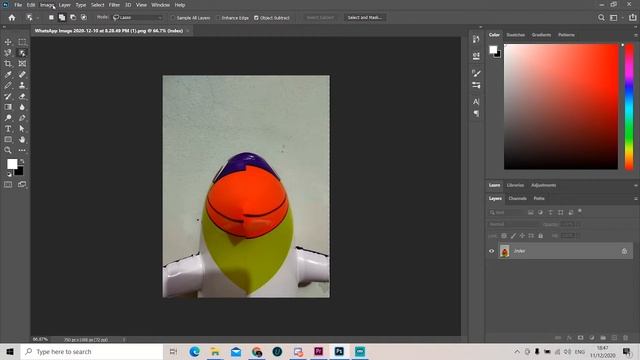Viewport: 640px width, 360px height.
Task: Switch to the Adjustments tab
Action: pos(543,185)
